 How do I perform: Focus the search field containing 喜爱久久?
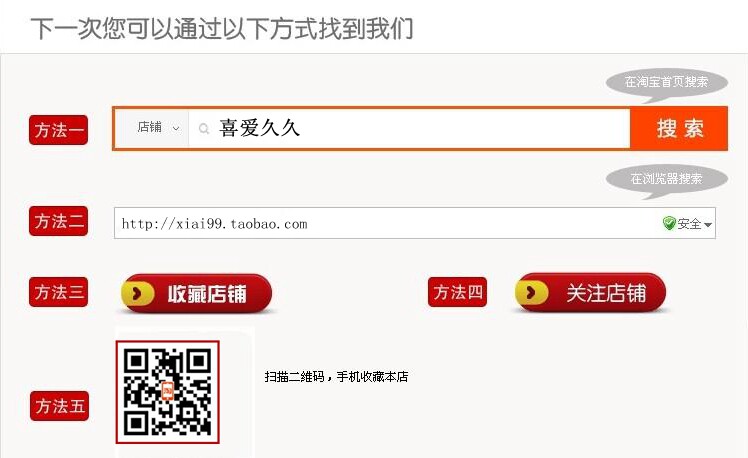click(x=409, y=128)
